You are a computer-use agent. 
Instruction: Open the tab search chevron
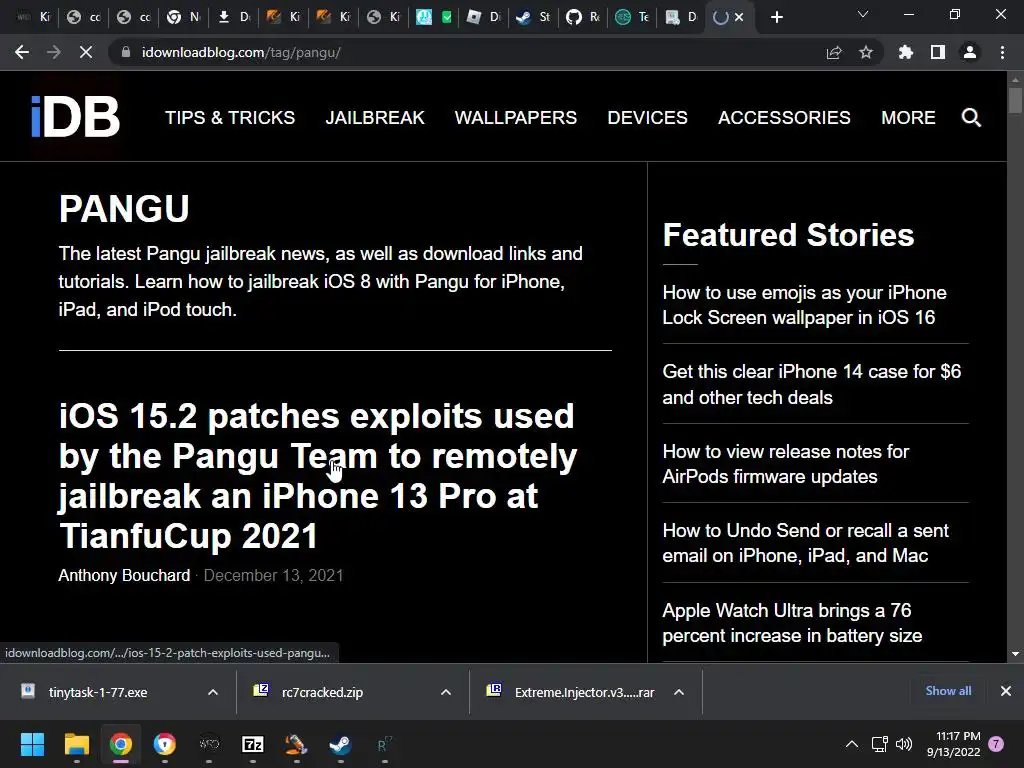pos(863,14)
